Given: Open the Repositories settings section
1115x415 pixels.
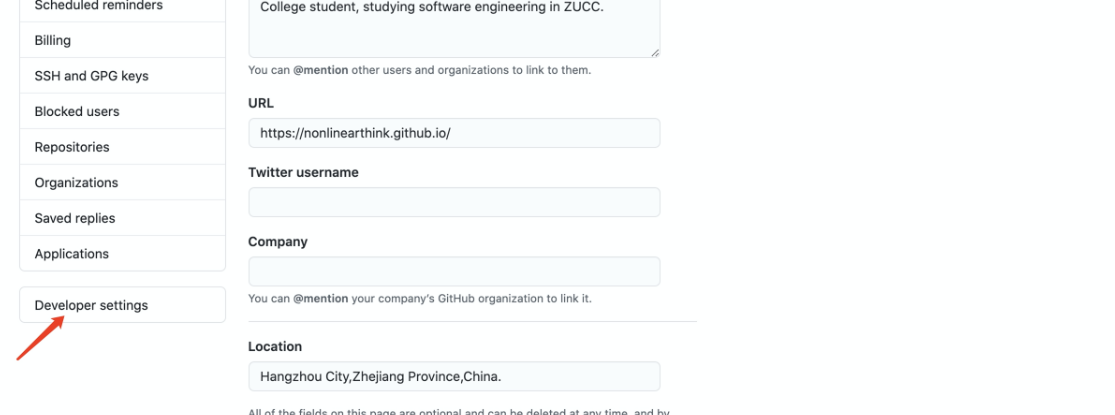Looking at the screenshot, I should click(x=72, y=147).
